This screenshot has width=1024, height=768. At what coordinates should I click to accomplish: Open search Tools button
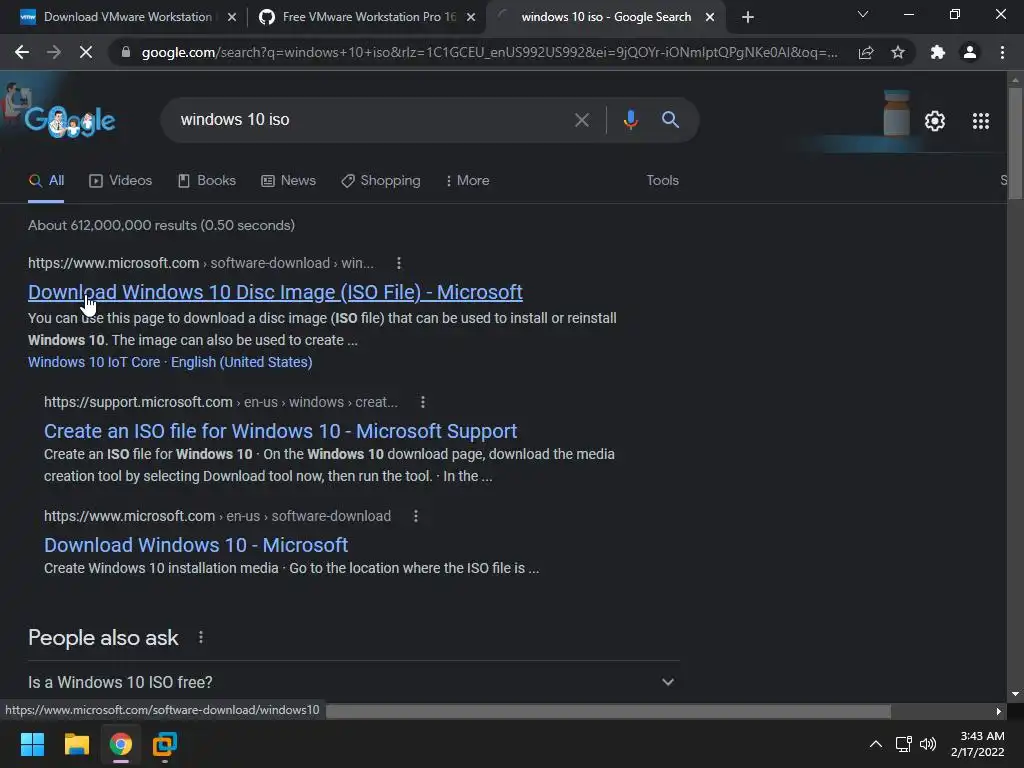662,181
